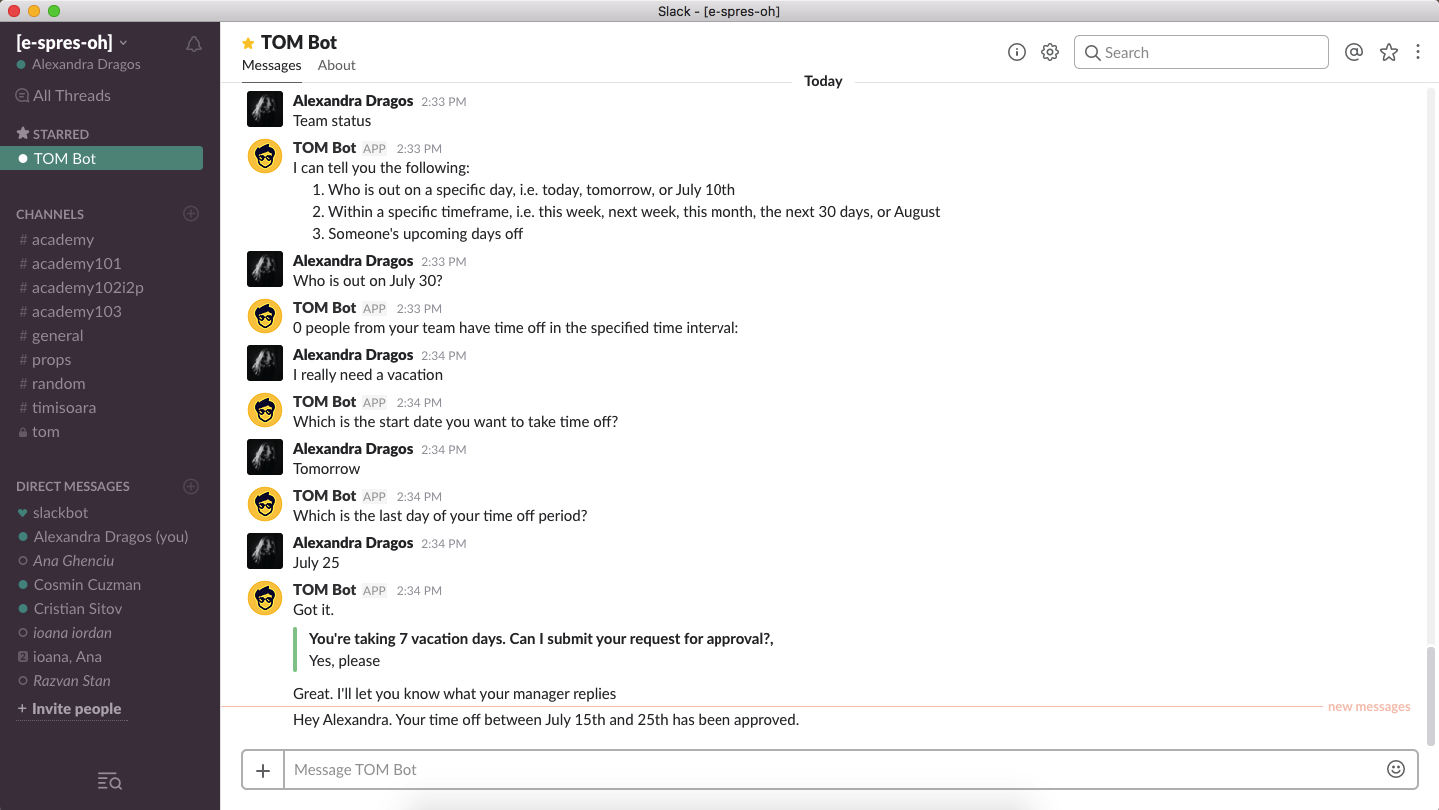Click the 2:33 PM timestamp of Team status
Image resolution: width=1439 pixels, height=810 pixels.
tap(444, 102)
